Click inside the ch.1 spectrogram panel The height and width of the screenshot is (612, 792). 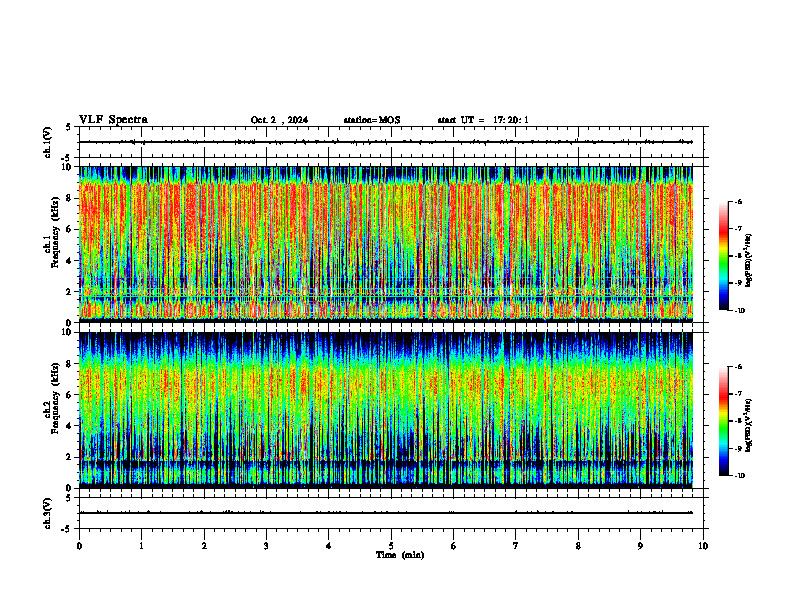(386, 244)
